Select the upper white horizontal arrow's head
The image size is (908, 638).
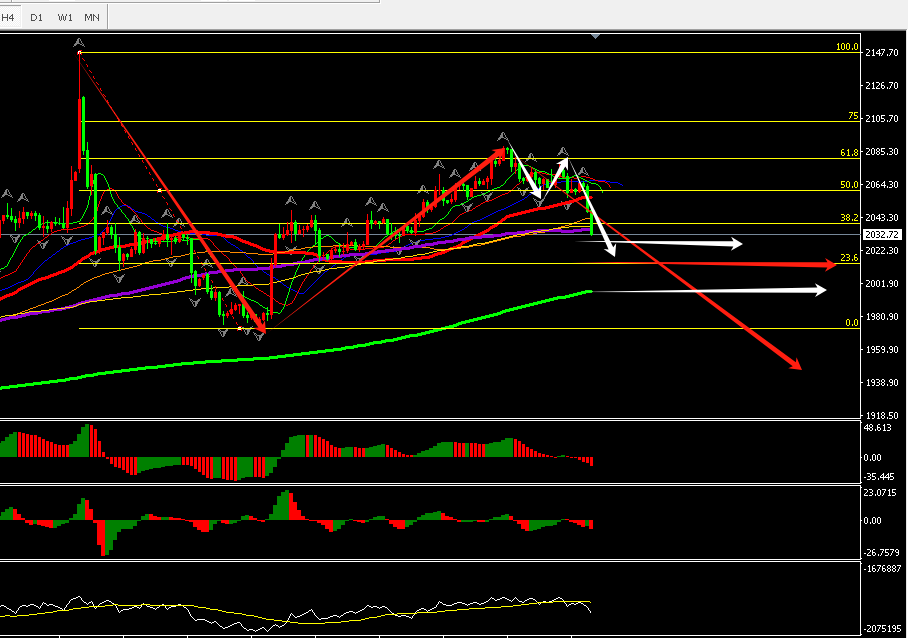point(738,243)
